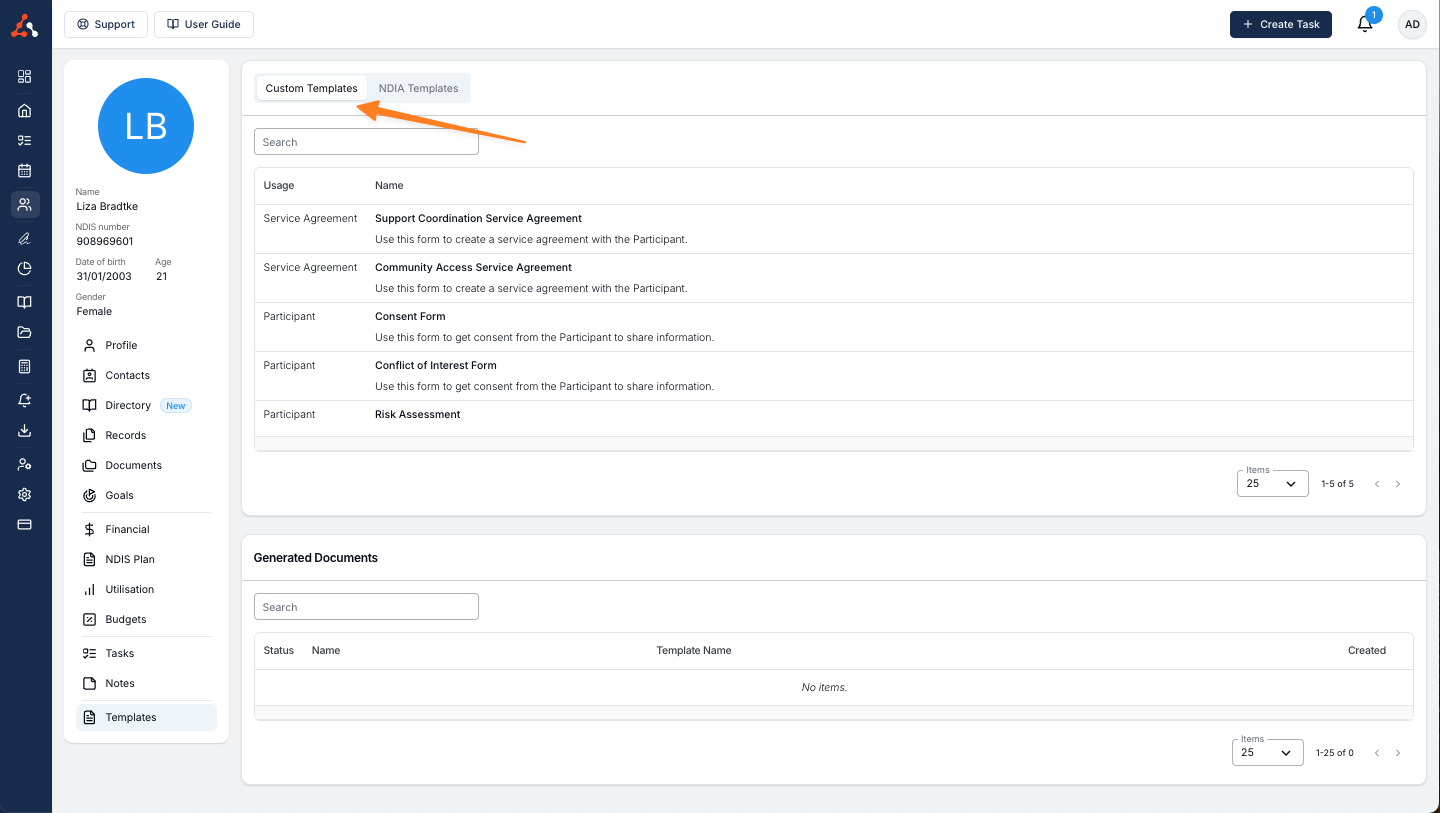1440x813 pixels.
Task: Expand Generated Documents items per page dropdown
Action: tap(1267, 753)
